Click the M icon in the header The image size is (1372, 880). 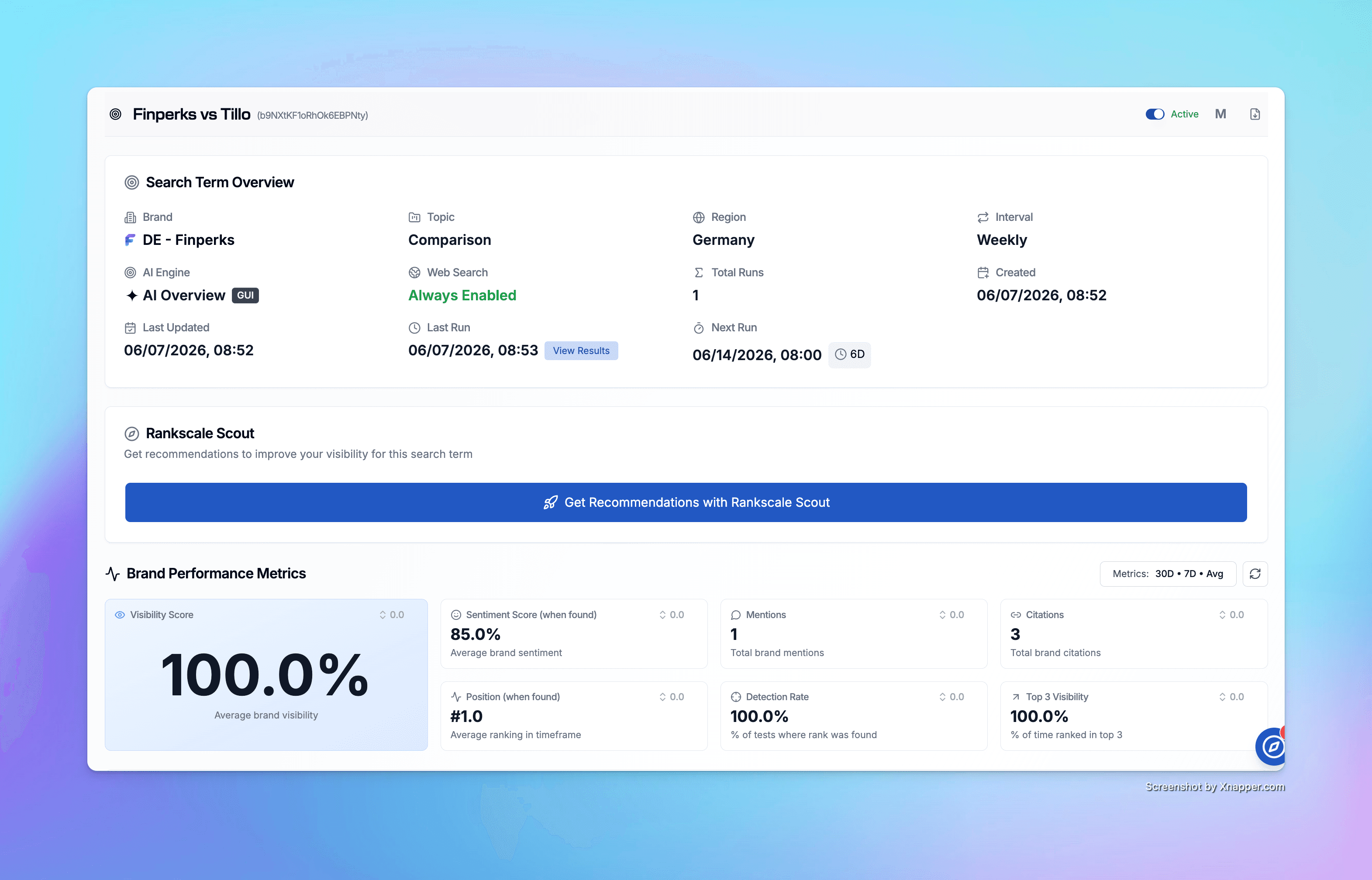coord(1220,114)
